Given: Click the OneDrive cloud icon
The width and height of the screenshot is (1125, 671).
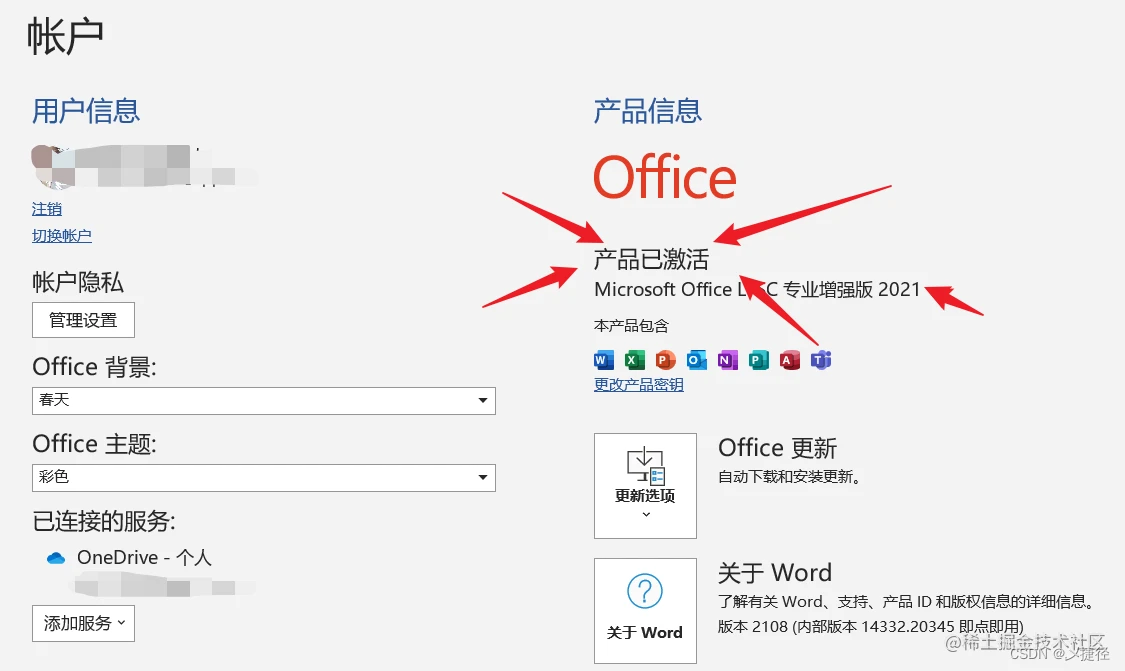Looking at the screenshot, I should (56, 558).
